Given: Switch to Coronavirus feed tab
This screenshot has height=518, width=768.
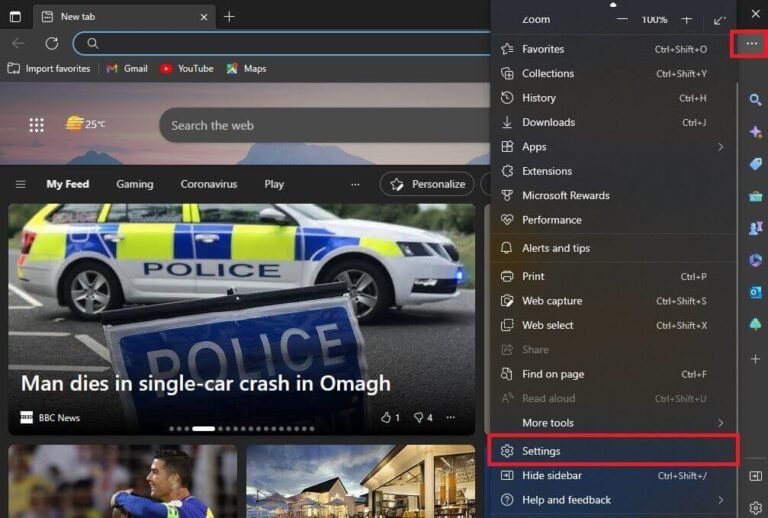Looking at the screenshot, I should tap(209, 184).
